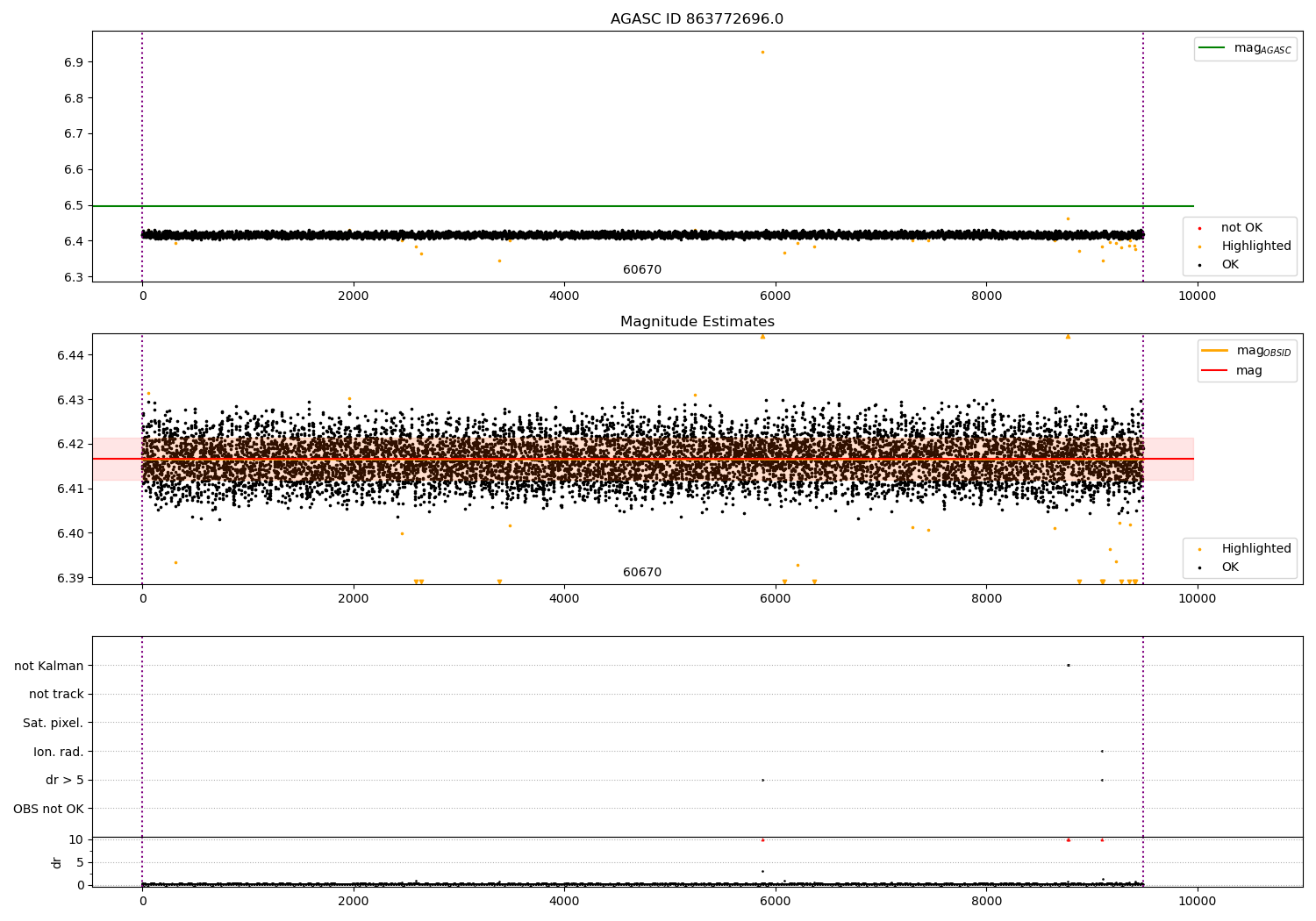
Task: Click the 'AGASC ID 863772696.0' plot title
Action: pyautogui.click(x=697, y=19)
